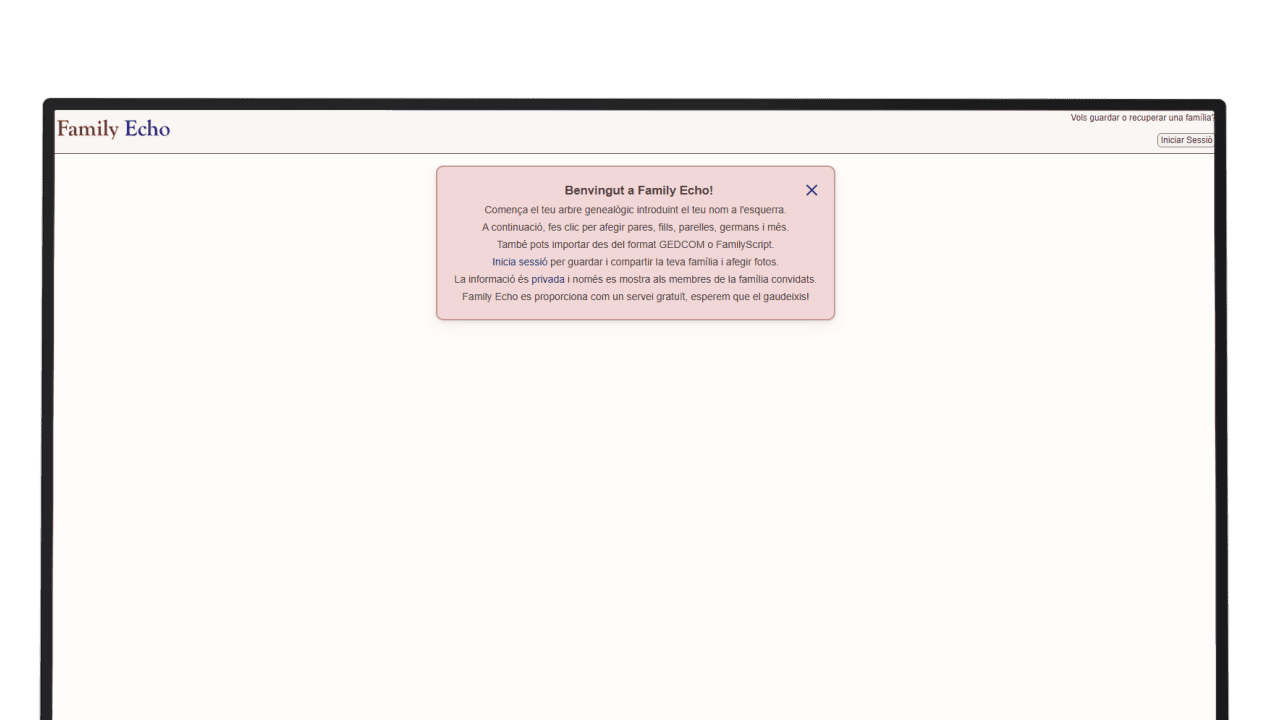
Task: Click the 'Vols guardar o recuperar una família?' text
Action: tap(1142, 118)
